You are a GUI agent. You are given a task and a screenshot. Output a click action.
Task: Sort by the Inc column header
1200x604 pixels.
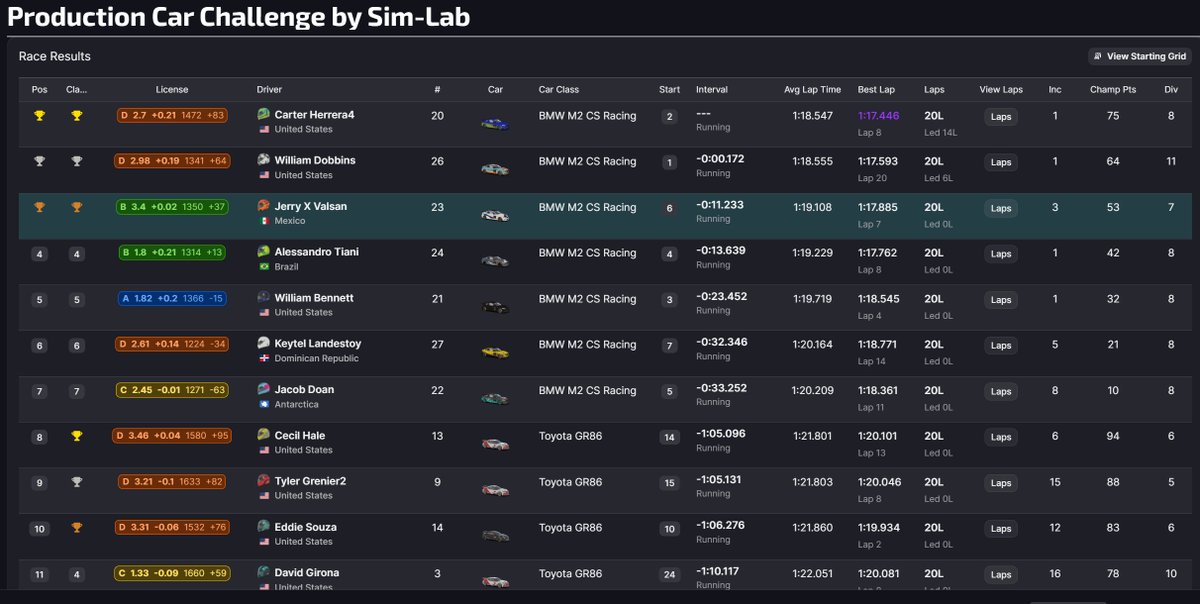pyautogui.click(x=1055, y=89)
